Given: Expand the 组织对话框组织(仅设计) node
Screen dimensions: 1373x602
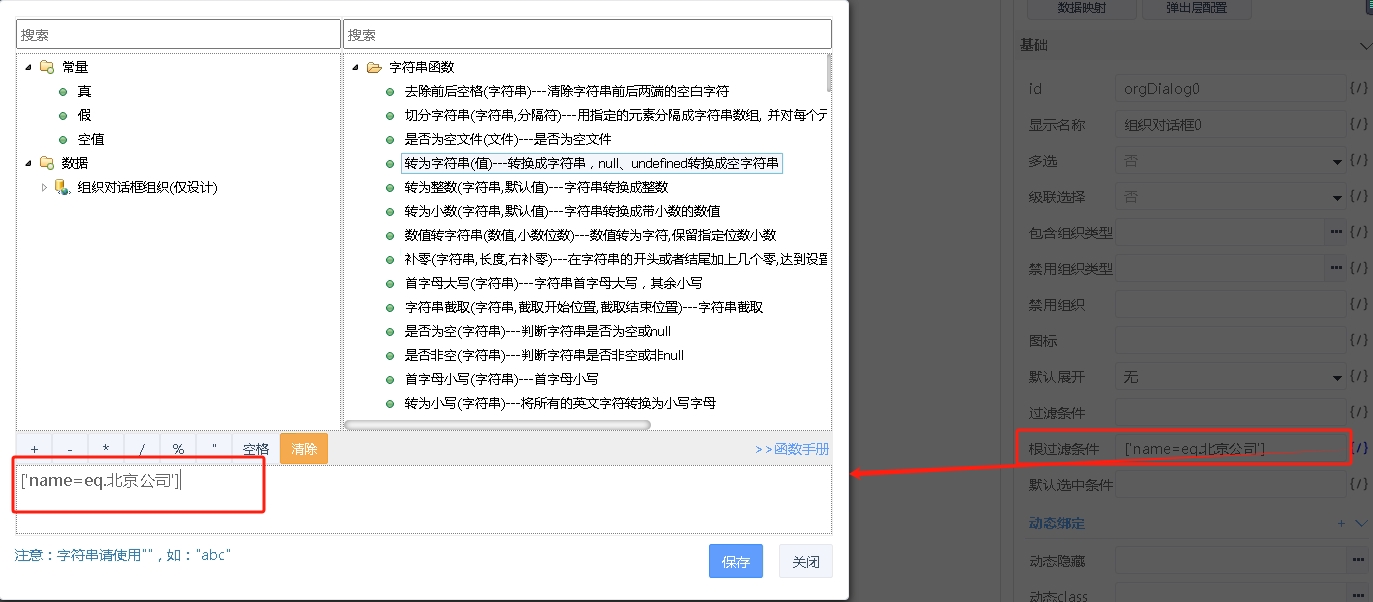Looking at the screenshot, I should 44,187.
